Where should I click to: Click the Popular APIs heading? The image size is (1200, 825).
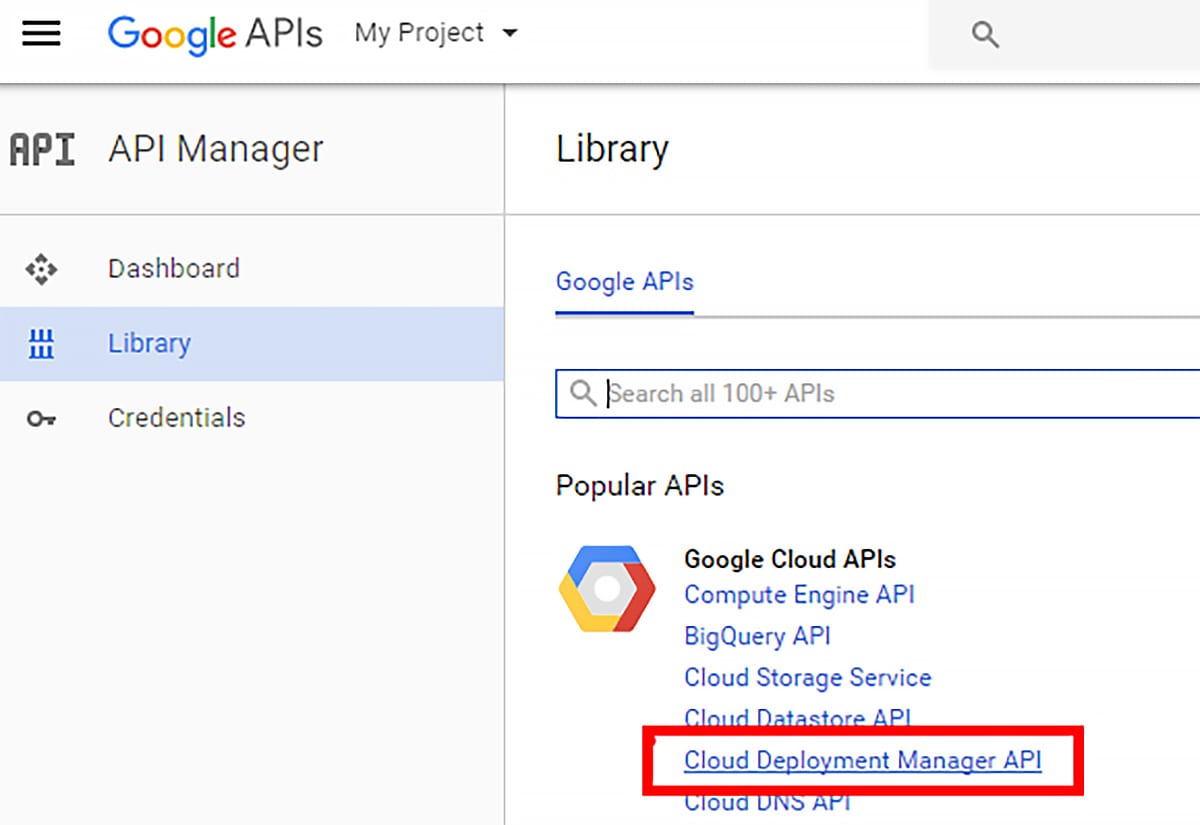[x=640, y=486]
